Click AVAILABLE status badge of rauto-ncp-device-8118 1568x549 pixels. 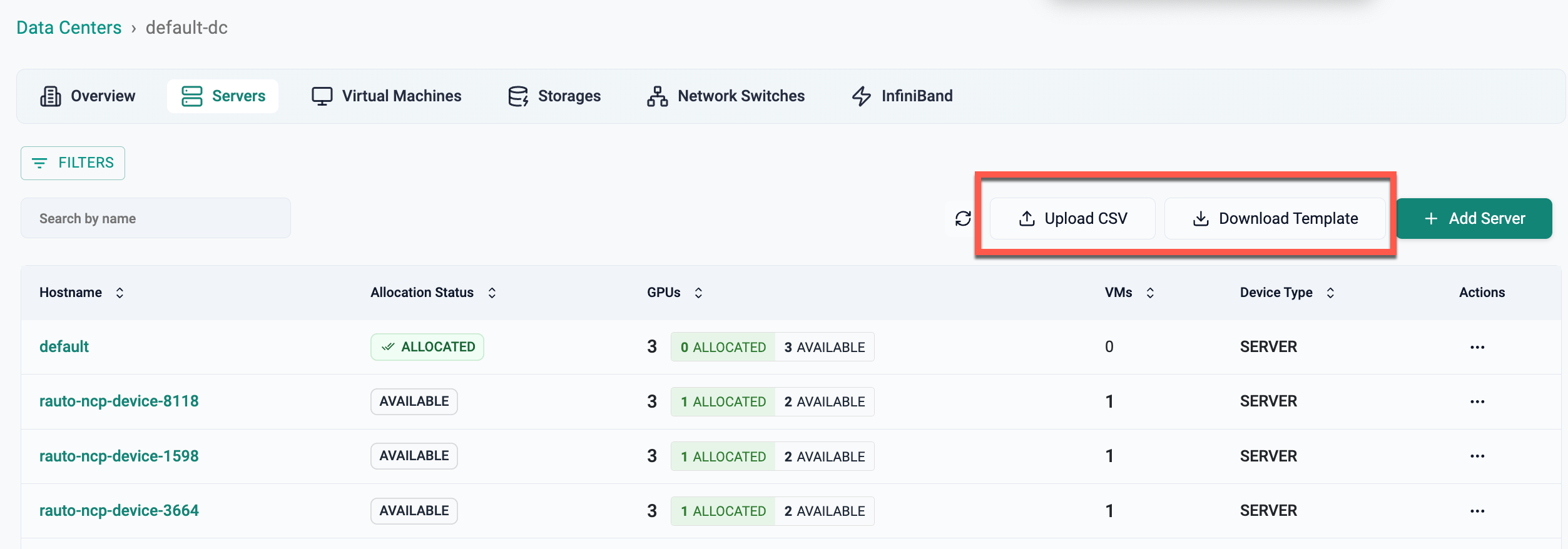(414, 401)
